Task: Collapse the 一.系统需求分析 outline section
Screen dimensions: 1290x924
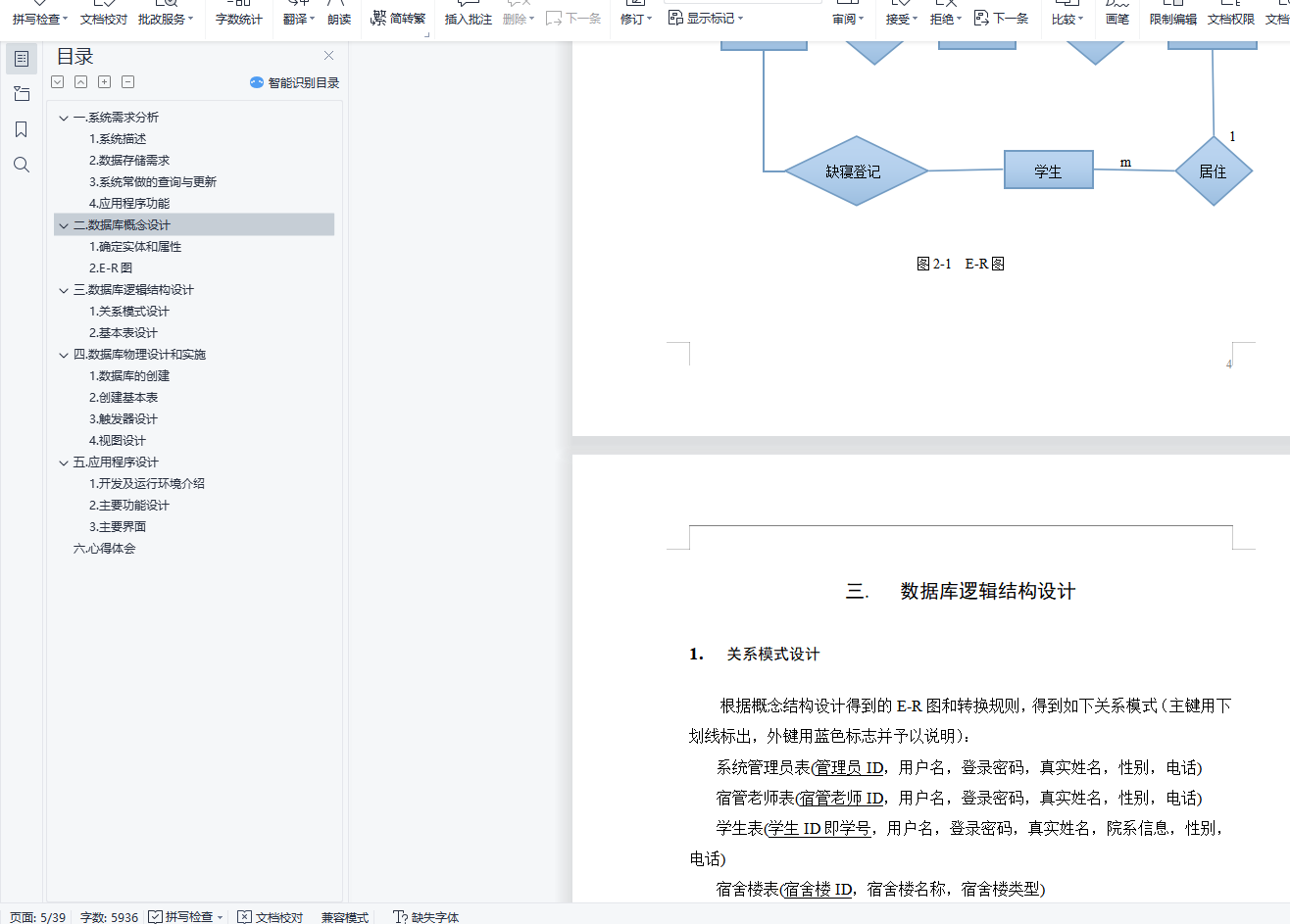Action: (x=64, y=118)
